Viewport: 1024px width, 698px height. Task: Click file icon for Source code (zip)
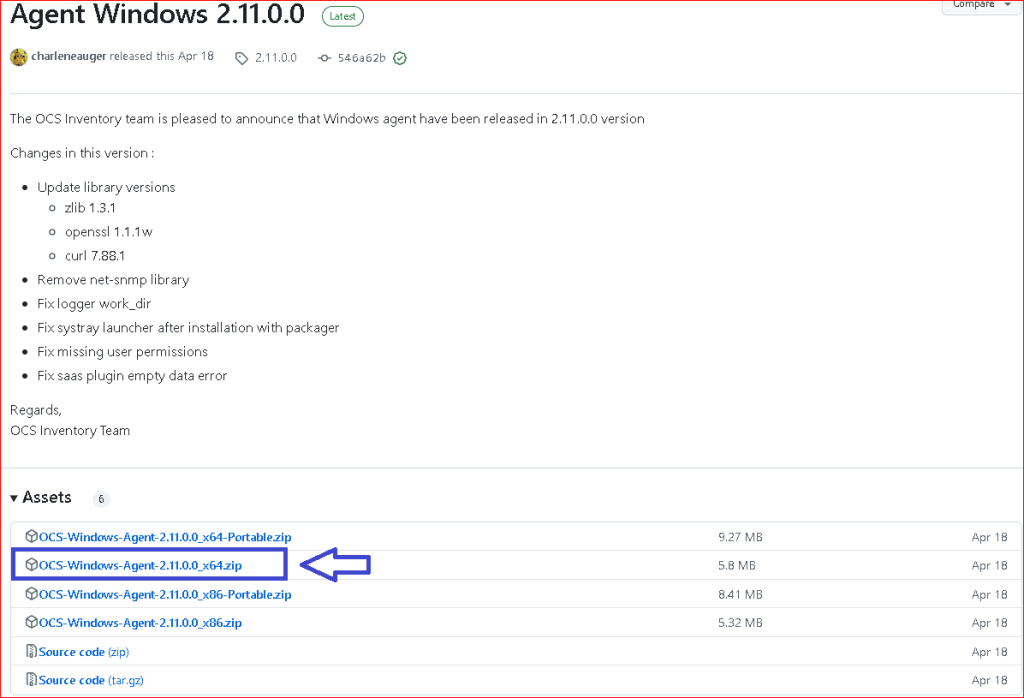tap(31, 651)
